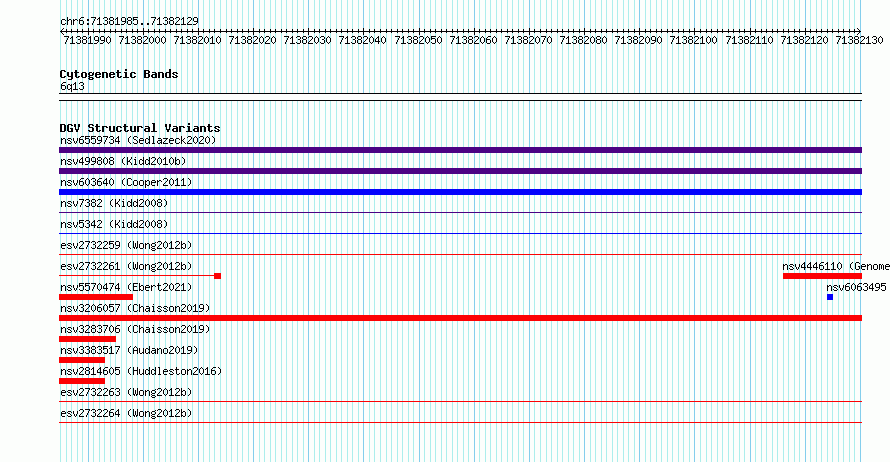Open the nsv3206057 (Chaisson2019) label
The width and height of the screenshot is (890, 462).
click(x=135, y=308)
